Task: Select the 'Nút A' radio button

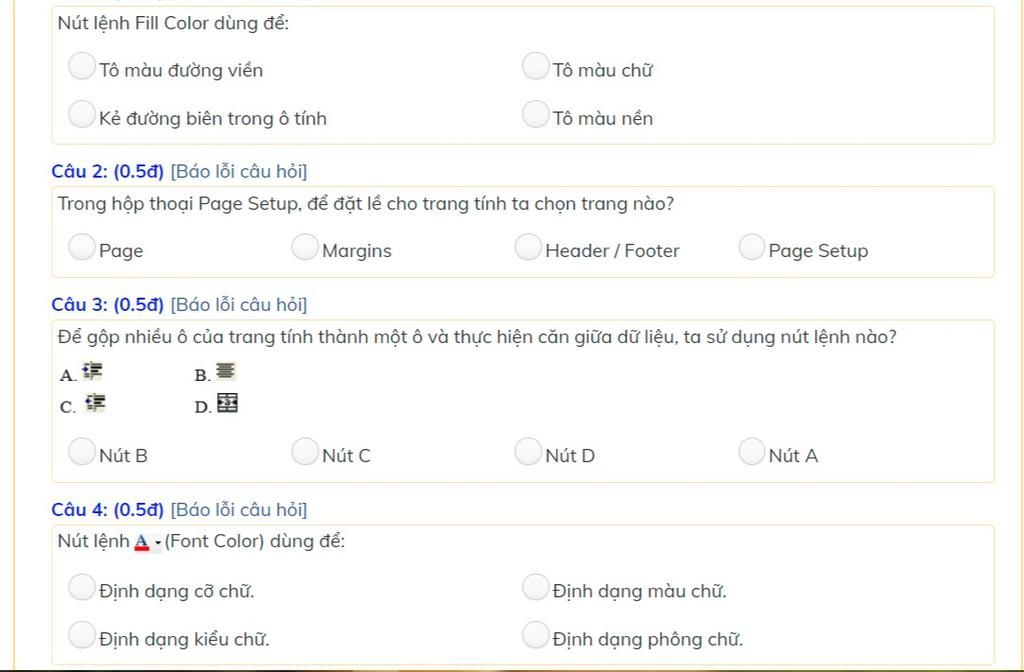Action: pyautogui.click(x=752, y=453)
